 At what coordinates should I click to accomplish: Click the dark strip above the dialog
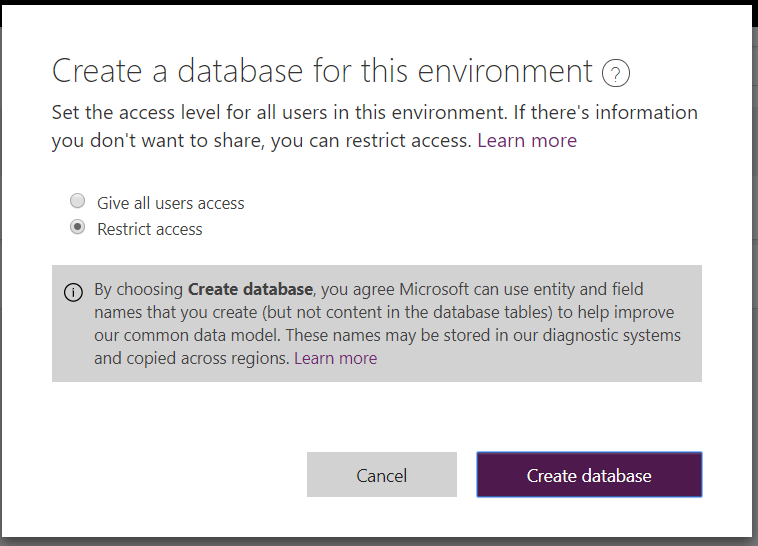(379, 2)
